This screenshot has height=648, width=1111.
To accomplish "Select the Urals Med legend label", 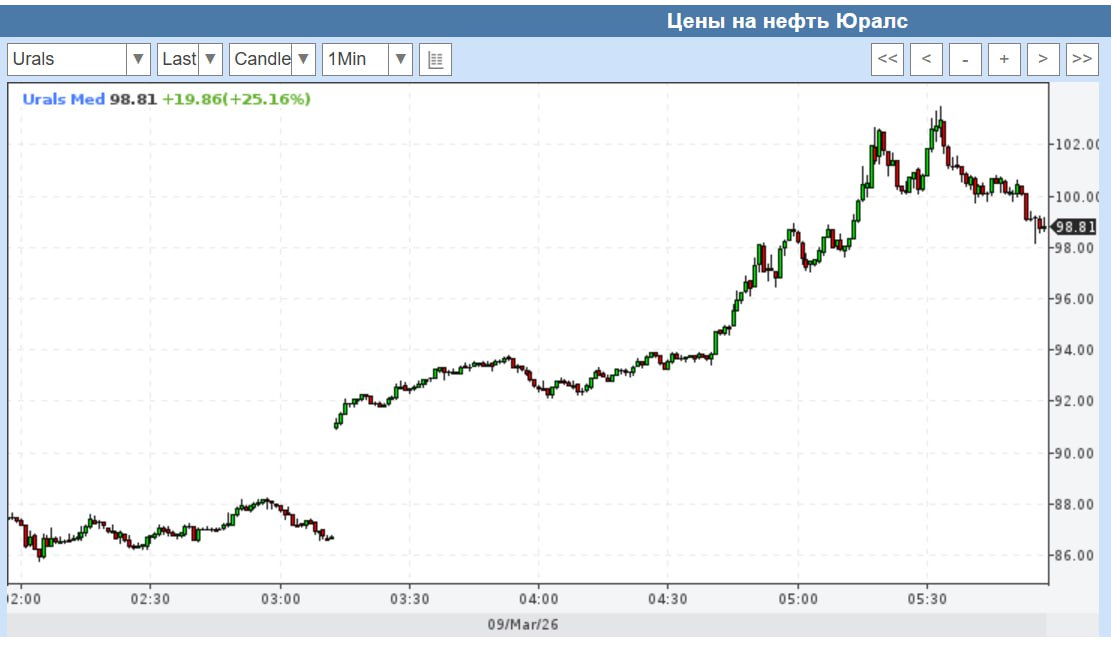I will [62, 101].
